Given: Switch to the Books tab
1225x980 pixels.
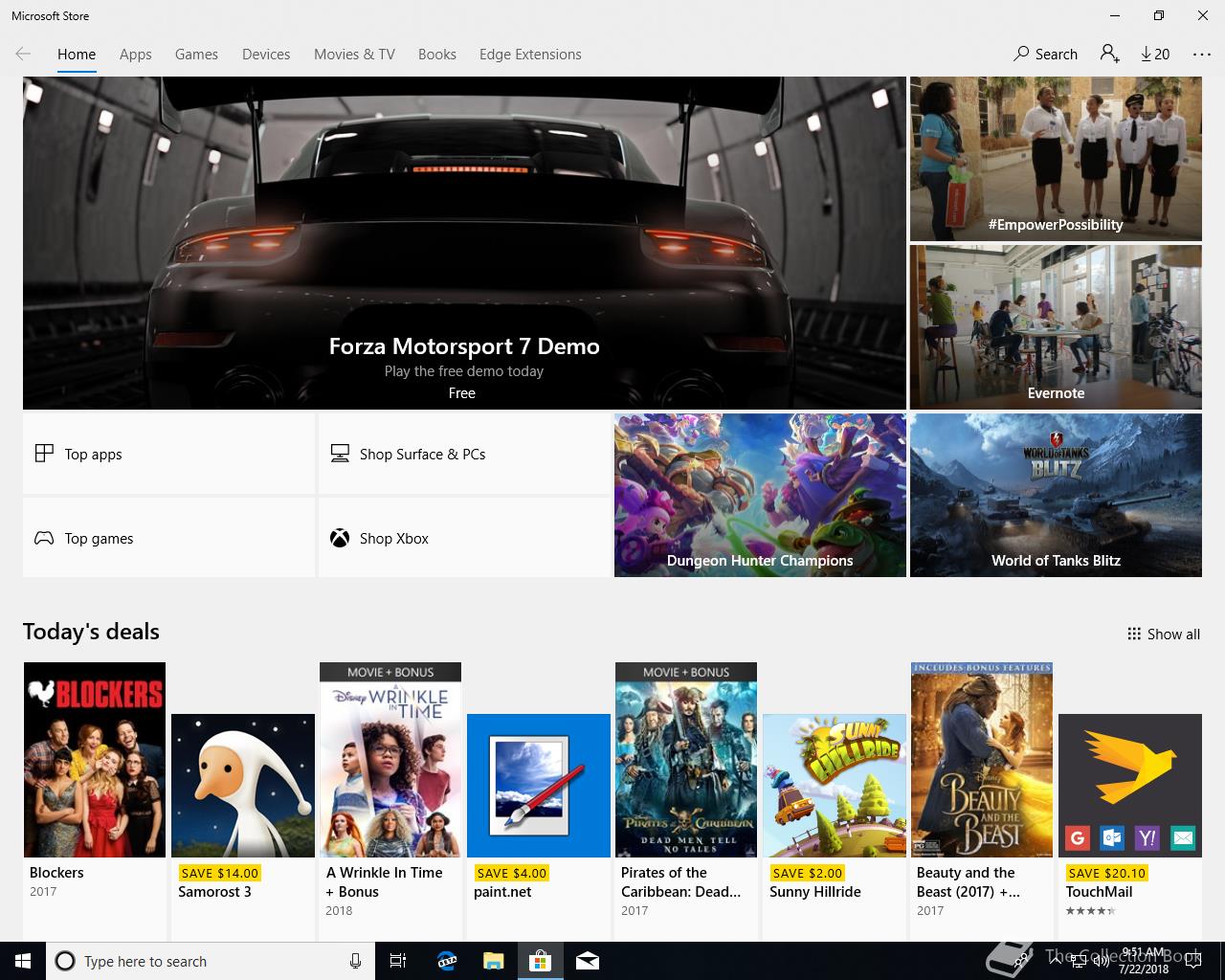Looking at the screenshot, I should click(x=437, y=55).
